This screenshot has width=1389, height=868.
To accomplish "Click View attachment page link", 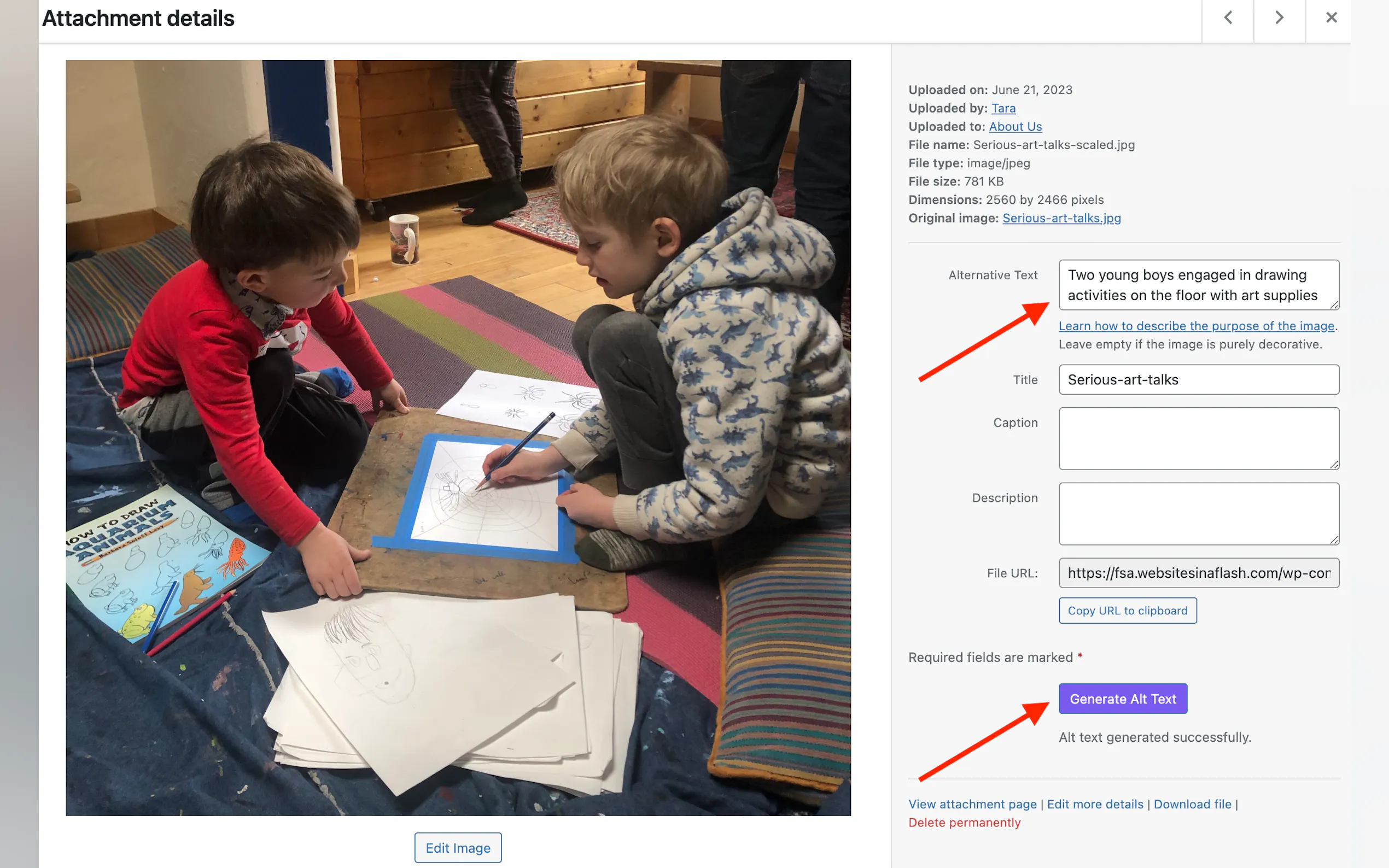I will (x=972, y=804).
